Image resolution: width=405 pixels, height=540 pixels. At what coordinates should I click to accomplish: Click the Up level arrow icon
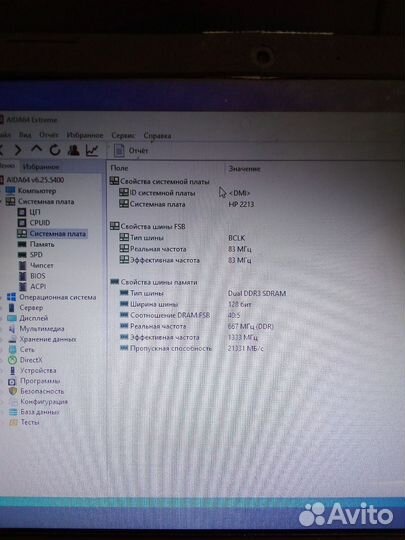(37, 149)
